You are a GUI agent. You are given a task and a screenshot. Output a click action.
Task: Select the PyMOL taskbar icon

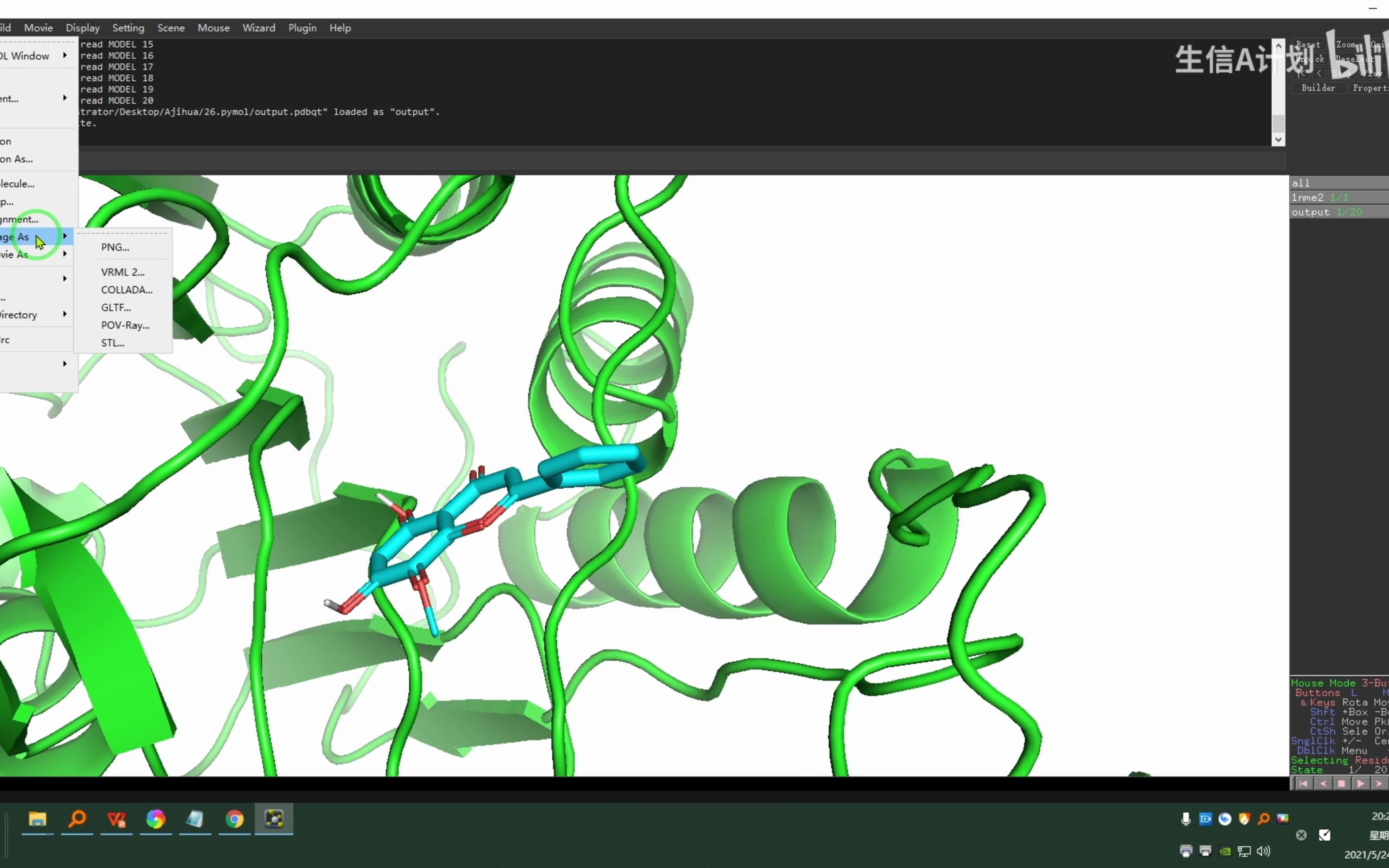click(275, 819)
